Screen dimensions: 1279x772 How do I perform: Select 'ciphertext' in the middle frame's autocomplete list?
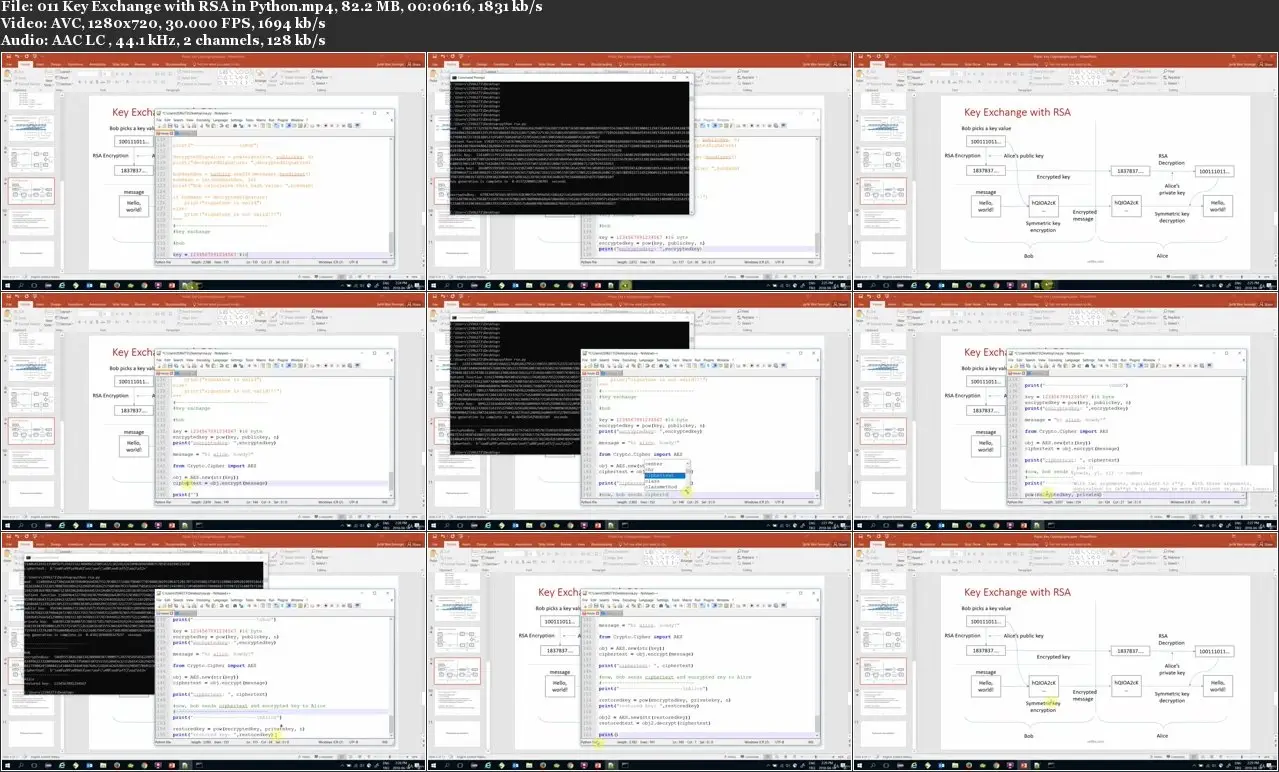[664, 475]
